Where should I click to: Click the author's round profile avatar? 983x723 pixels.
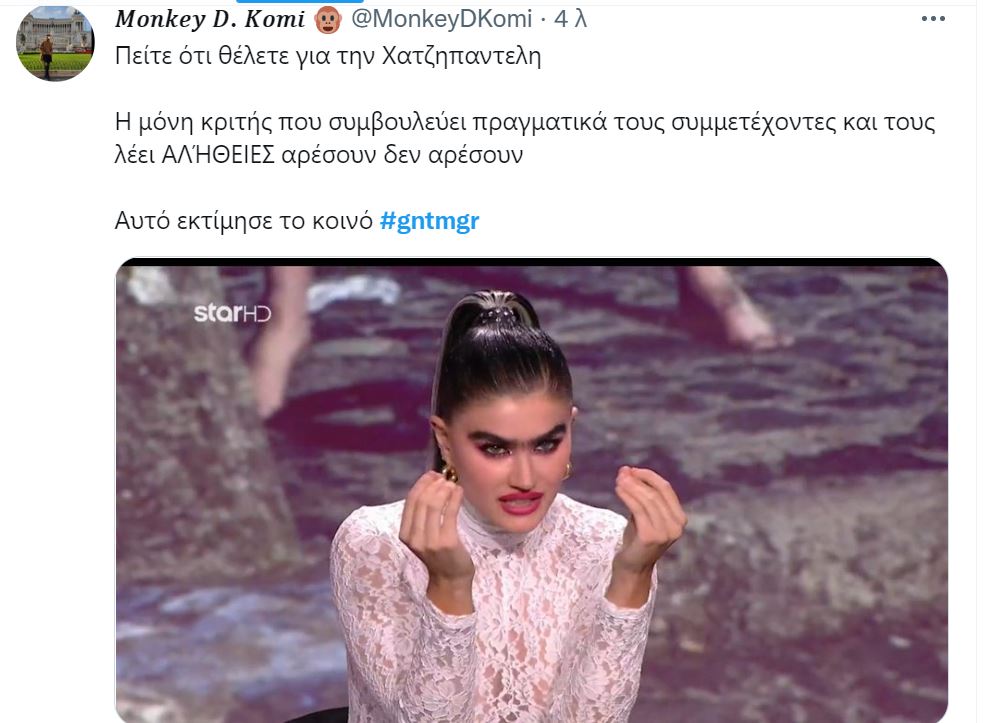click(x=55, y=43)
